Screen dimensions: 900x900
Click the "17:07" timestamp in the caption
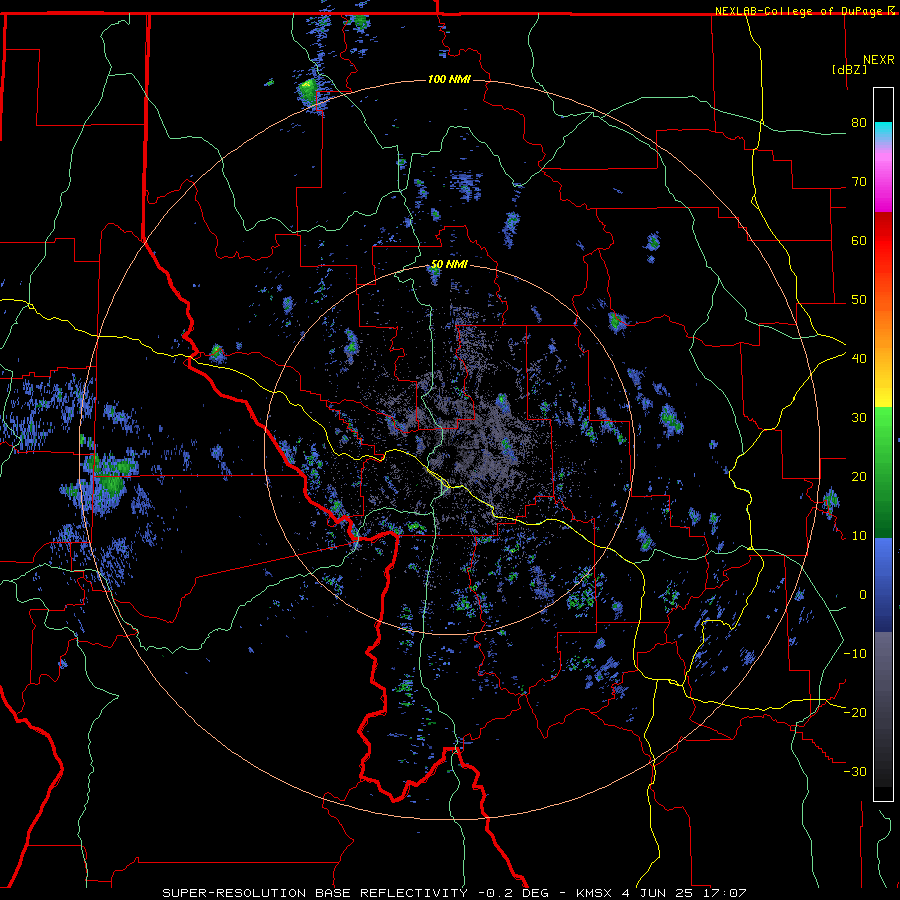pos(724,893)
